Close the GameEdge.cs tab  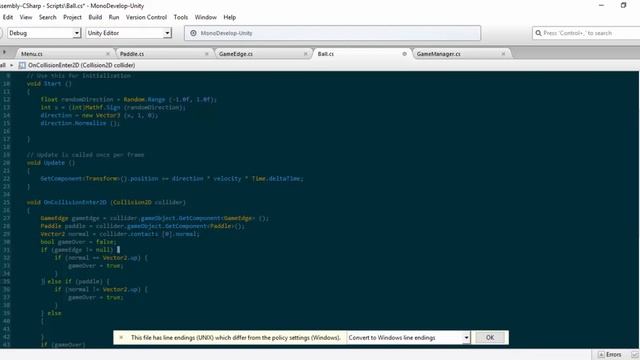click(305, 54)
